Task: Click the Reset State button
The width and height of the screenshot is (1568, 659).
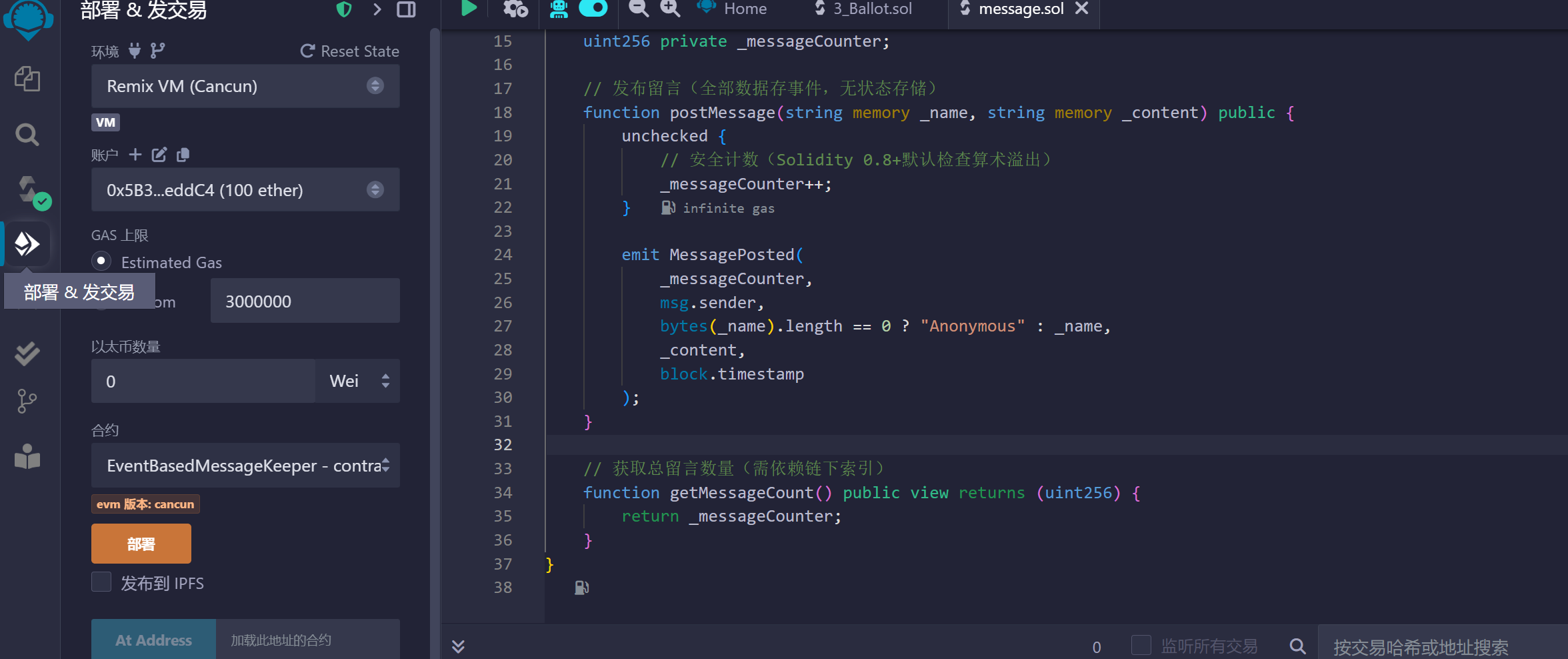Action: [x=350, y=51]
